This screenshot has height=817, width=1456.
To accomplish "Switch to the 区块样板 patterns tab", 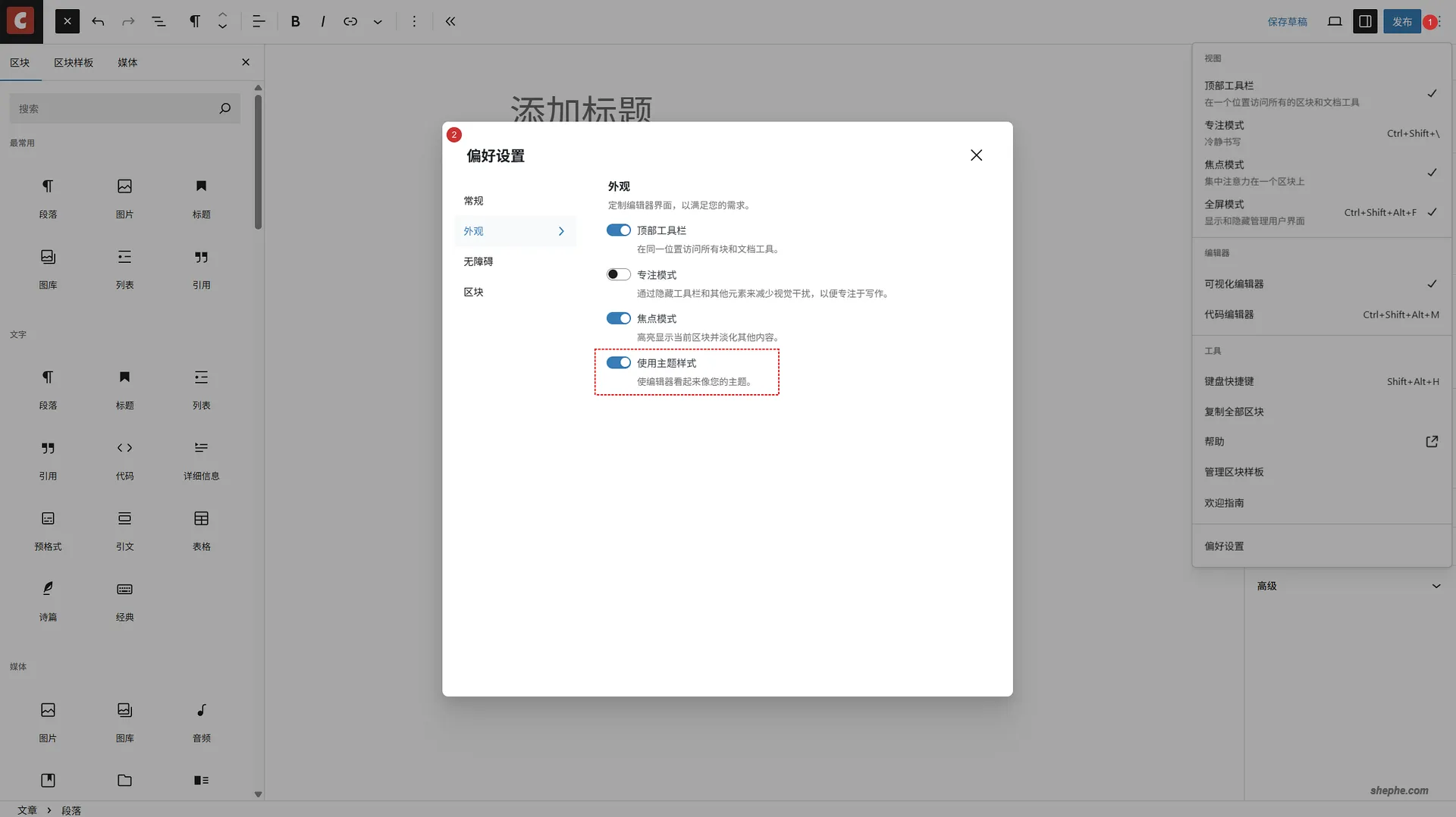I will [74, 62].
